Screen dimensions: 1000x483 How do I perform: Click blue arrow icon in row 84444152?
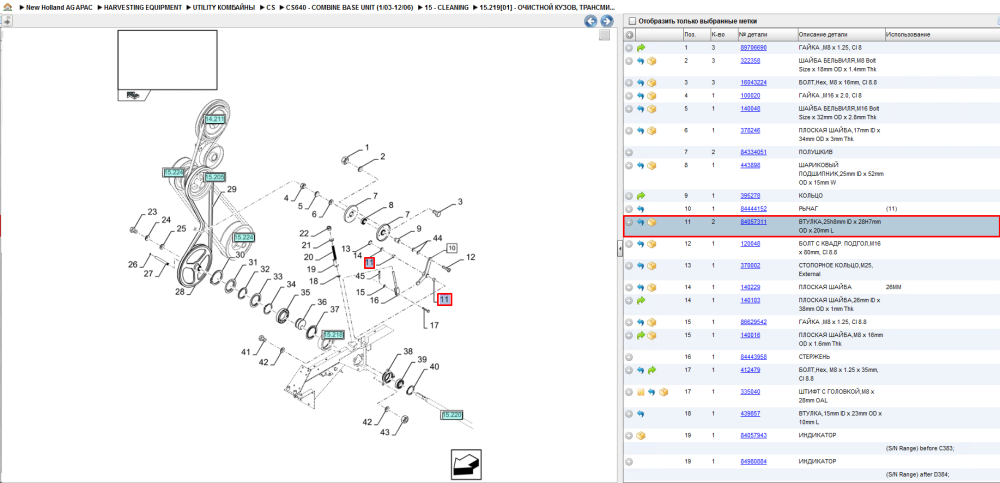641,209
